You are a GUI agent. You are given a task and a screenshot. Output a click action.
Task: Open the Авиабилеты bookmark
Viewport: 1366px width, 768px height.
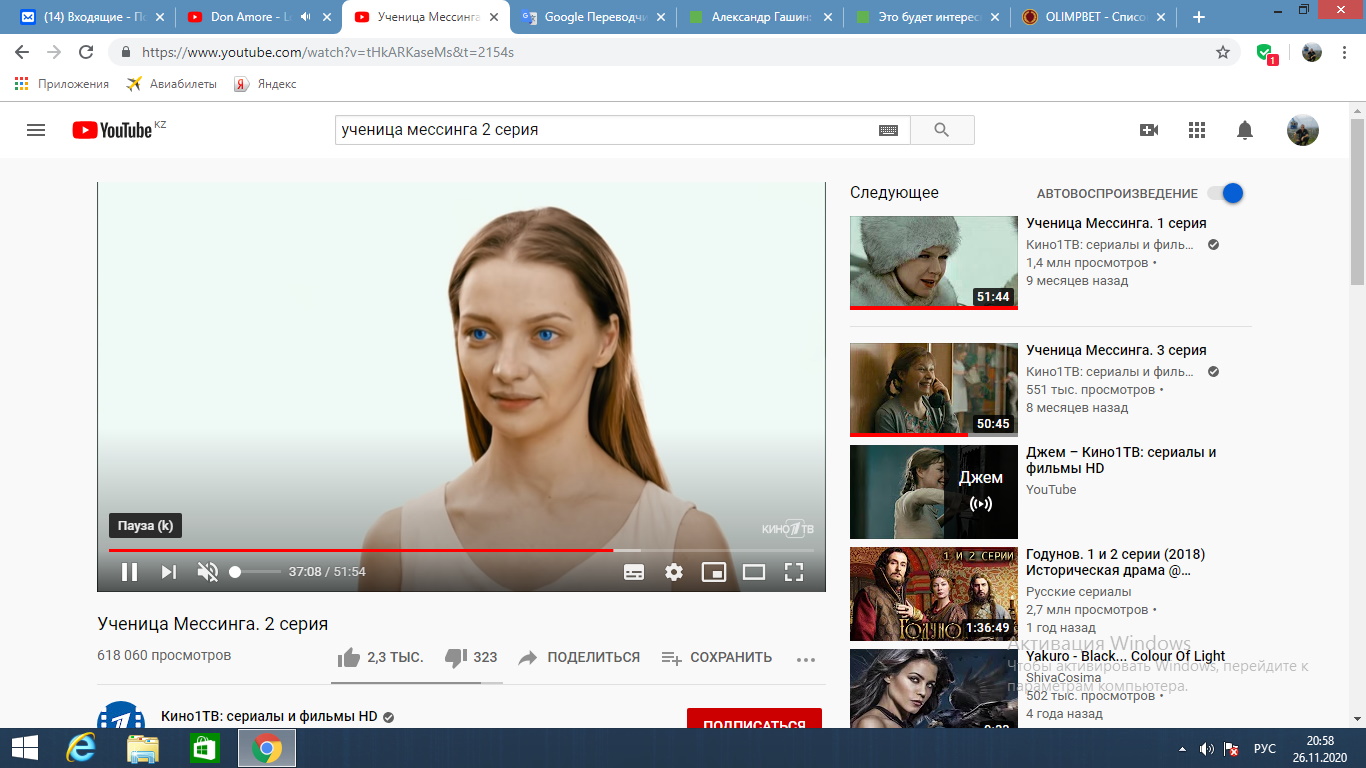click(171, 84)
